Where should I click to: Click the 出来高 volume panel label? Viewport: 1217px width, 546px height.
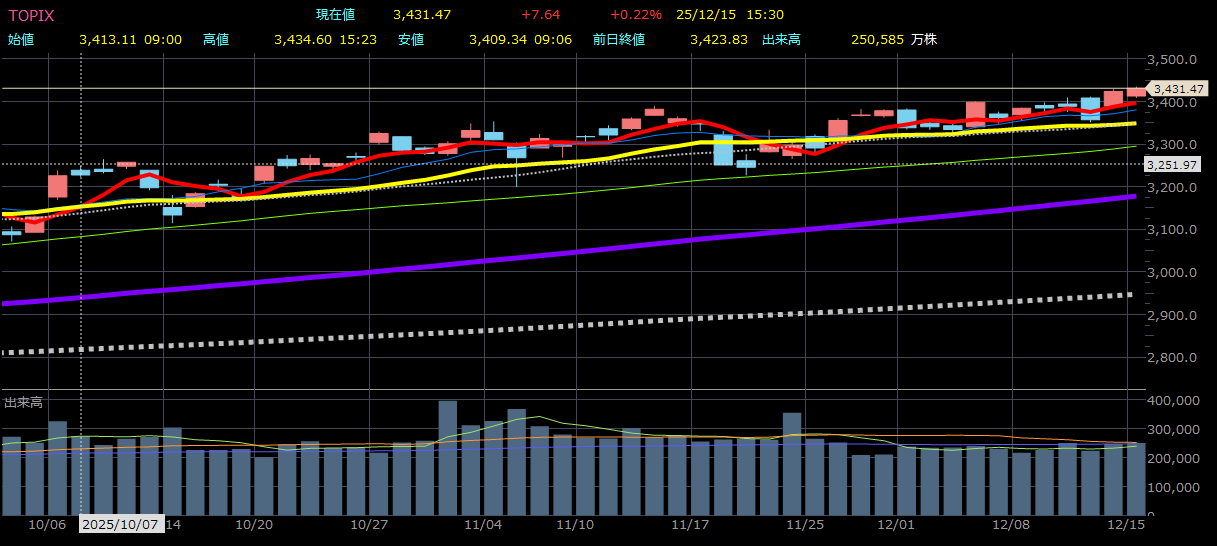pyautogui.click(x=23, y=402)
